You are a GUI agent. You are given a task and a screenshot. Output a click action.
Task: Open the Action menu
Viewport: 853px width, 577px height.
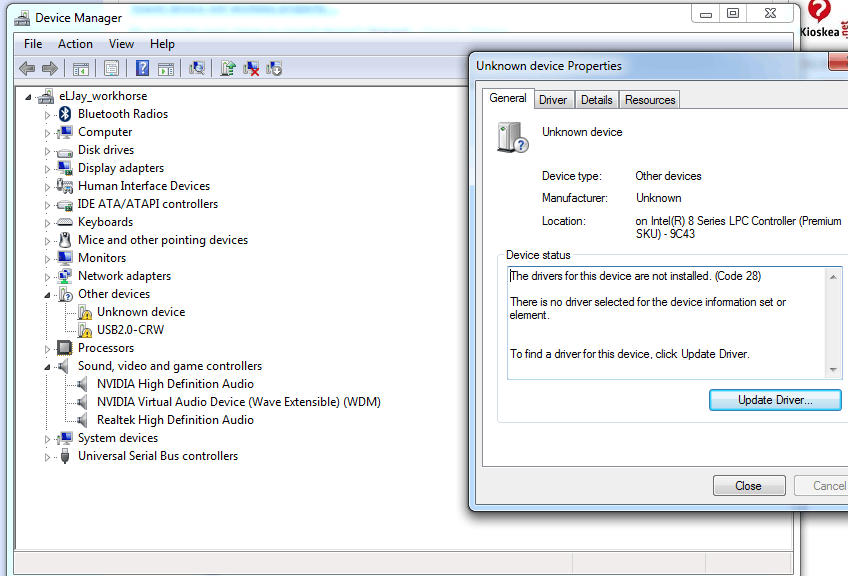[76, 44]
